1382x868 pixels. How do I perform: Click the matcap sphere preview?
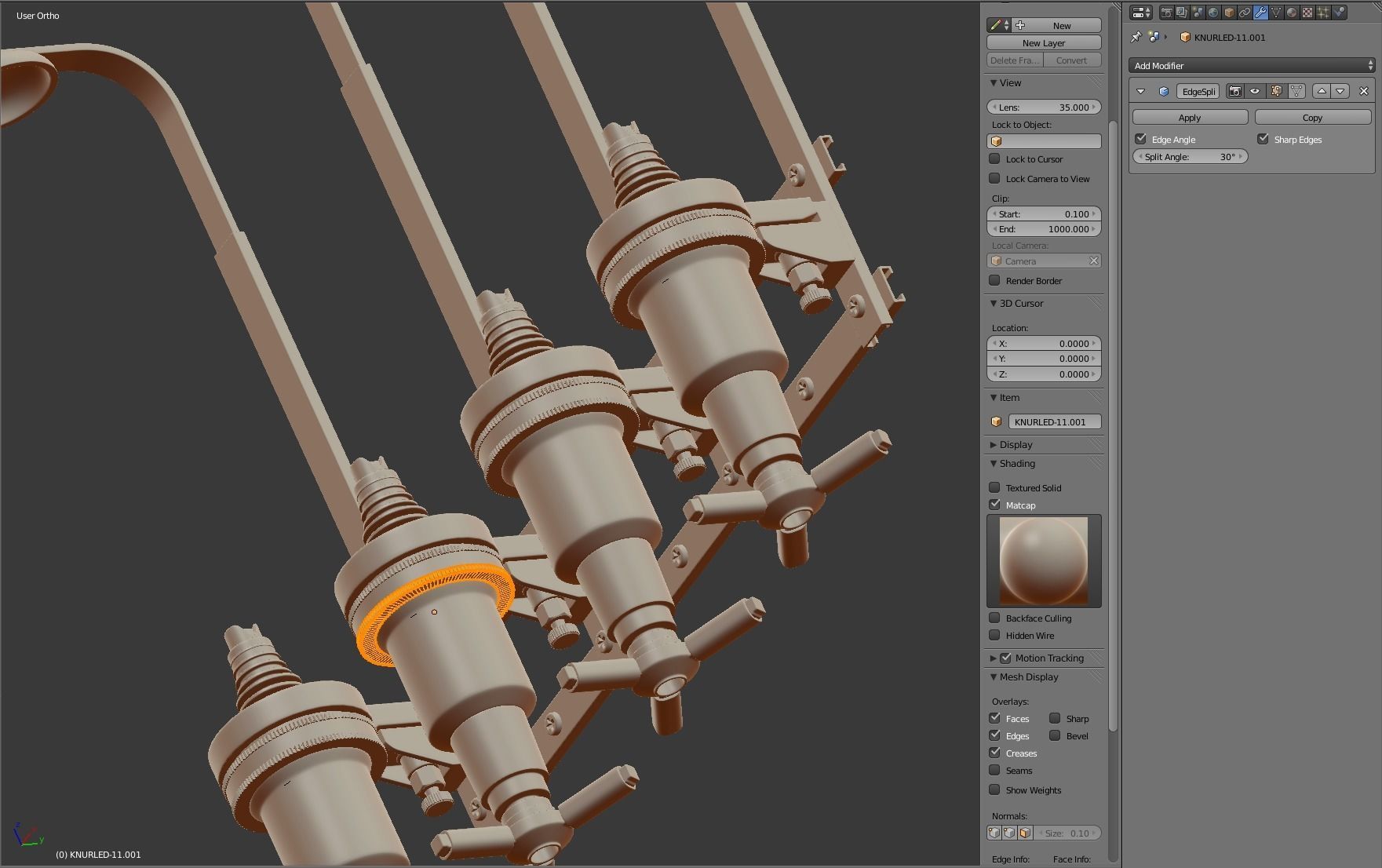click(x=1044, y=561)
